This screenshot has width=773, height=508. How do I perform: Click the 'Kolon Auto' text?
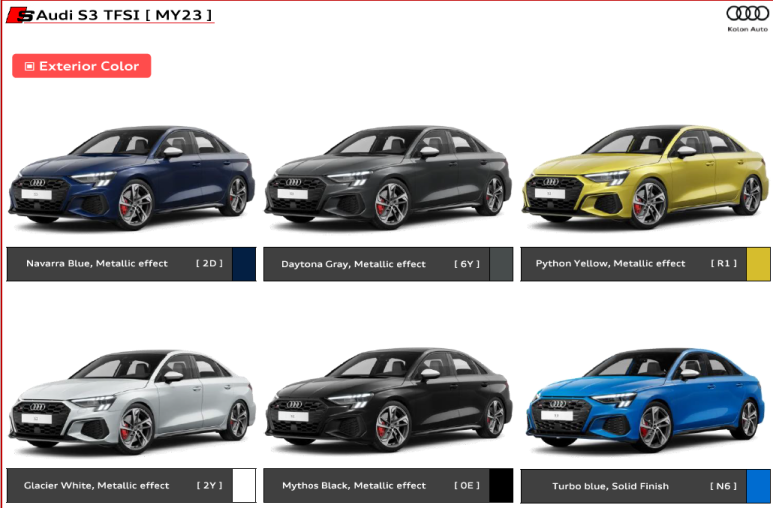(747, 29)
